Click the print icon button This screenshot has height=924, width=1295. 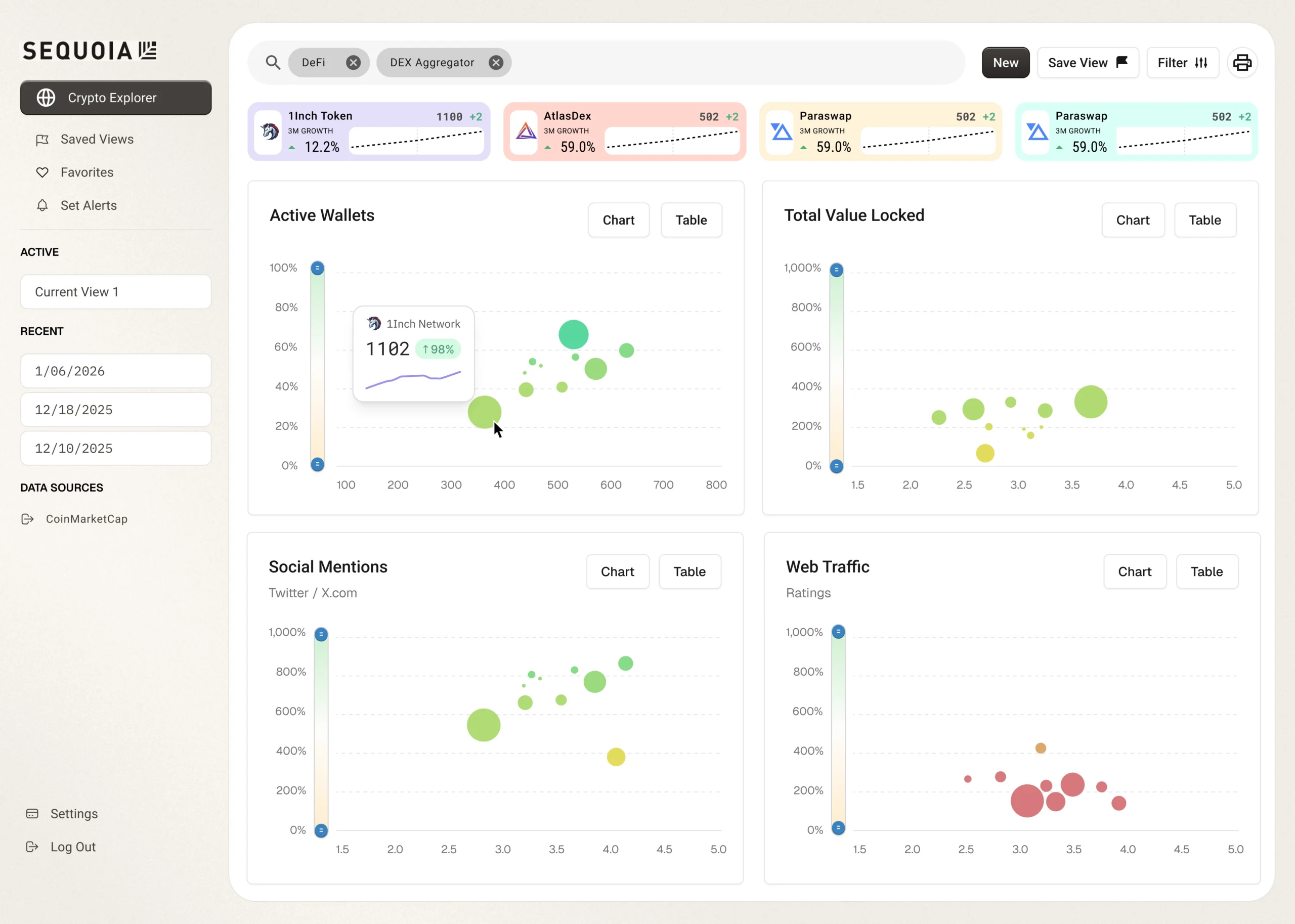[x=1241, y=63]
